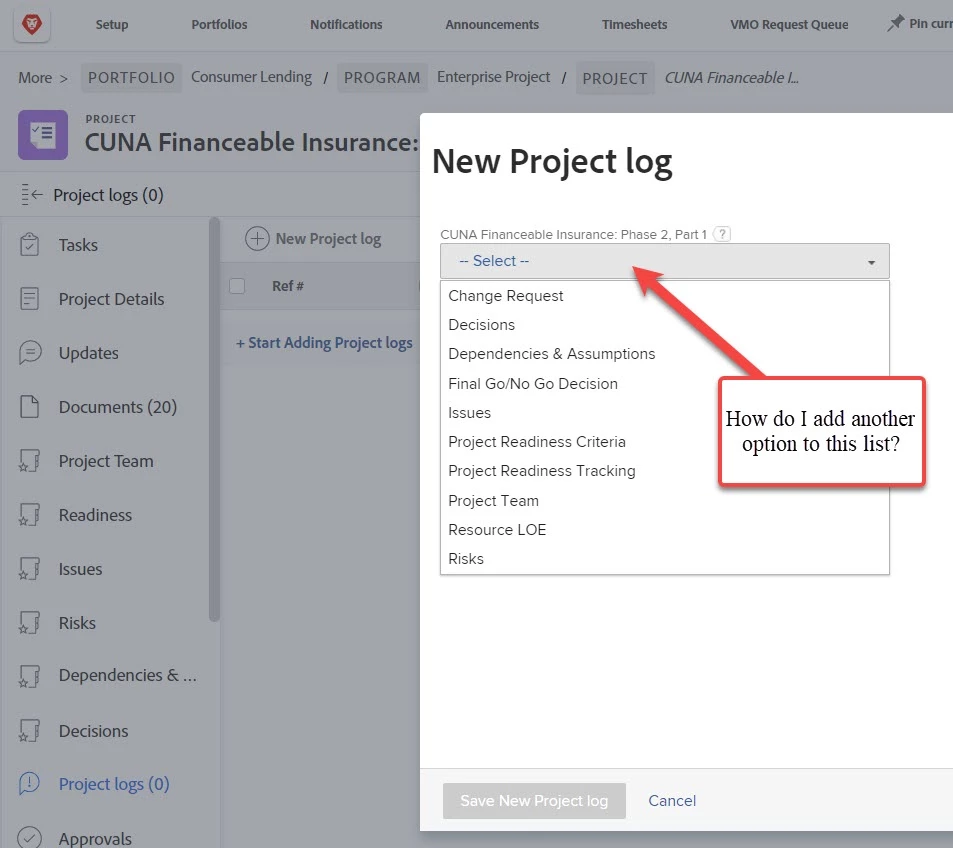Choose Resource LOE option
This screenshot has width=953, height=848.
pyautogui.click(x=497, y=530)
